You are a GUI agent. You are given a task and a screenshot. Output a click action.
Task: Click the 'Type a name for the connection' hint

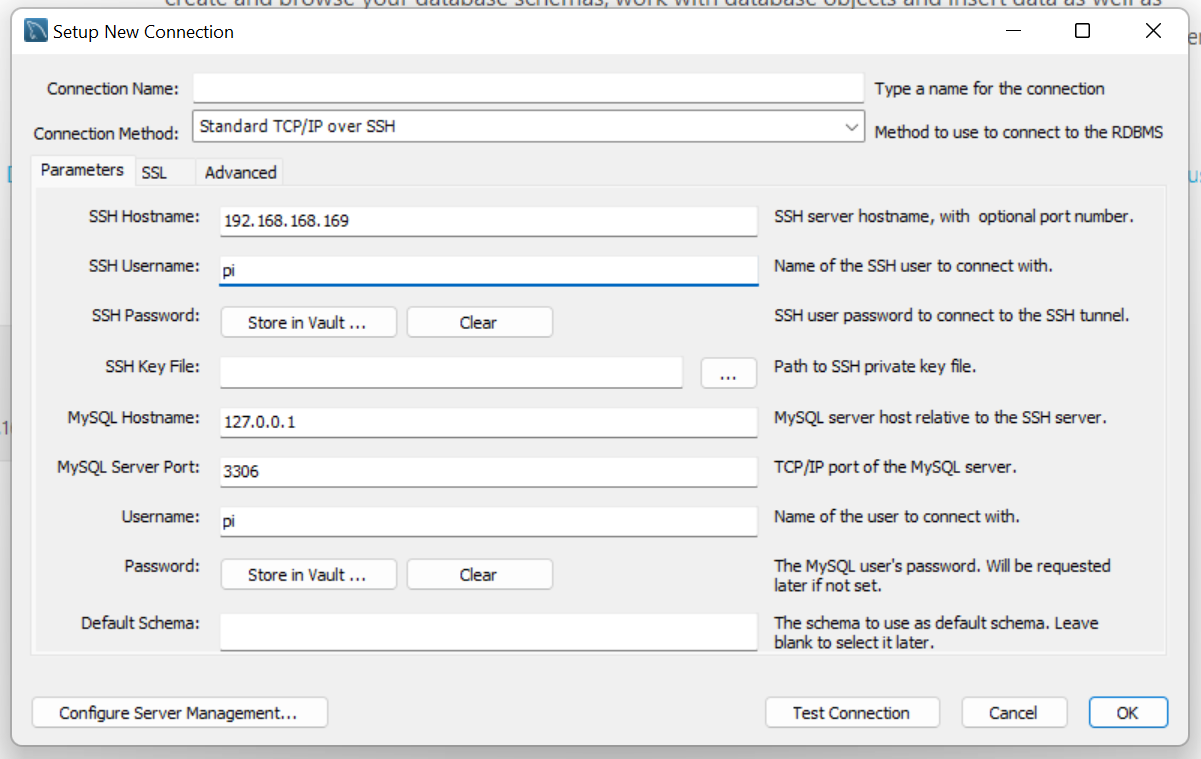pos(989,89)
